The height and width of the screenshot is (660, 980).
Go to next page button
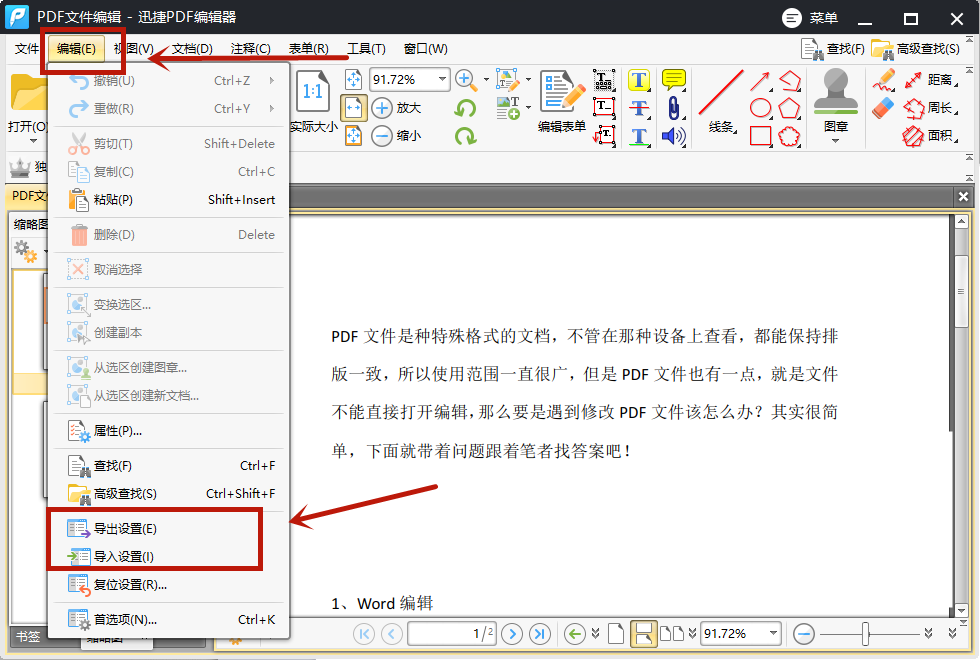click(512, 633)
